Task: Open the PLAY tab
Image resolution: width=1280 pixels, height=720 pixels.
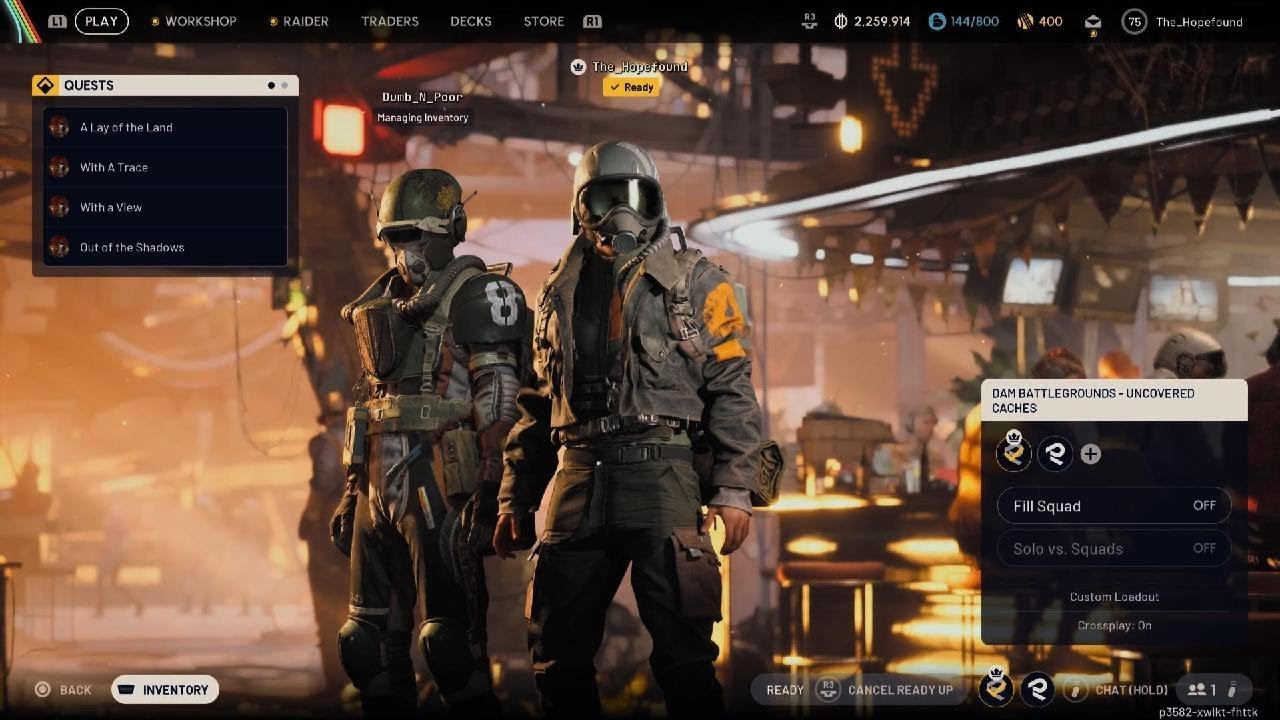Action: [x=101, y=21]
